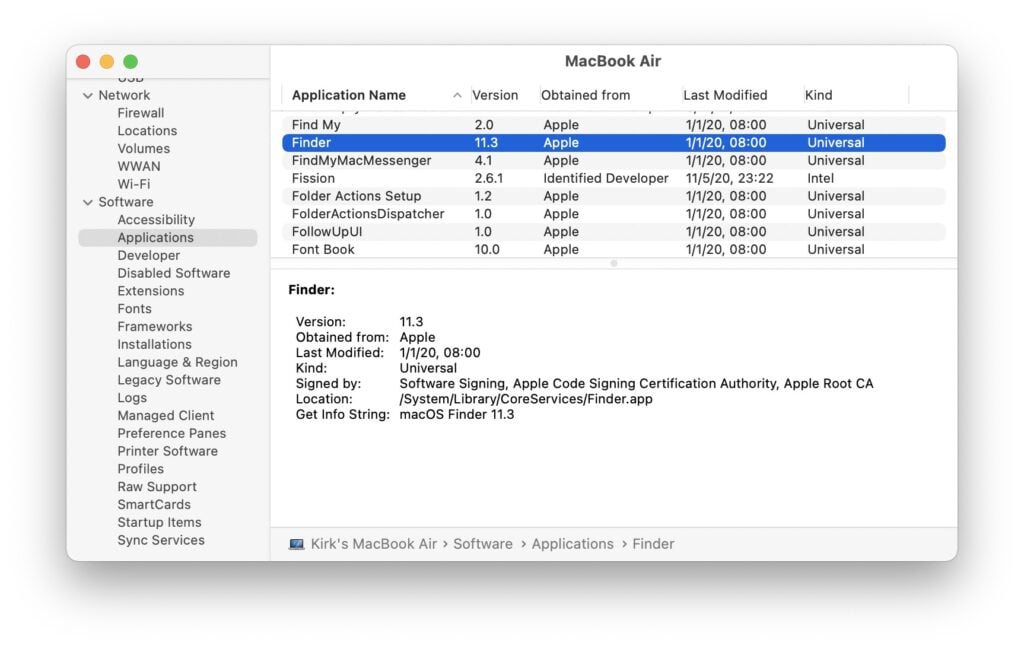Select Wi-Fi in the sidebar
This screenshot has width=1024, height=649.
click(x=132, y=183)
